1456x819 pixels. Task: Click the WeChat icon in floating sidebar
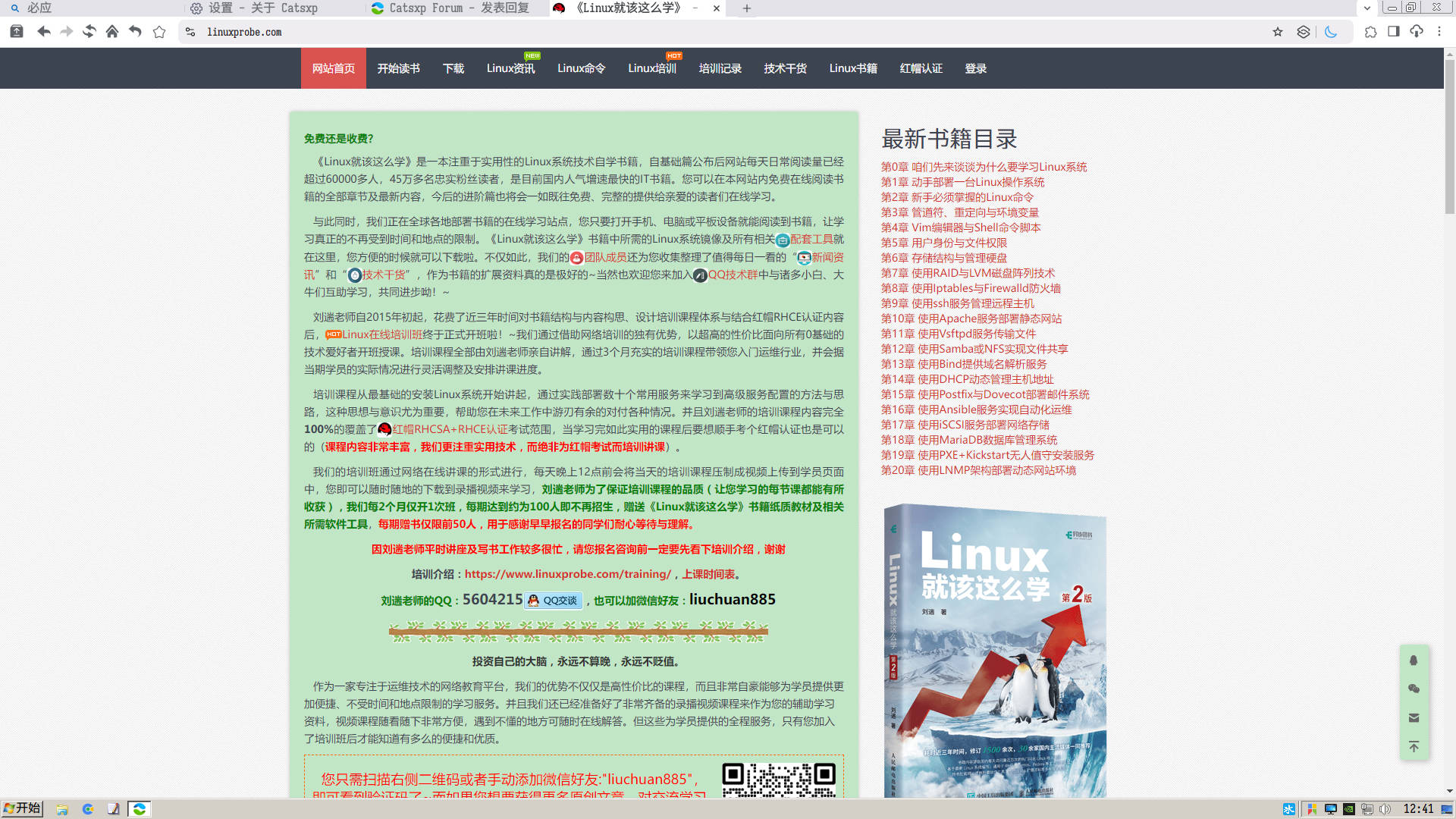[1414, 689]
